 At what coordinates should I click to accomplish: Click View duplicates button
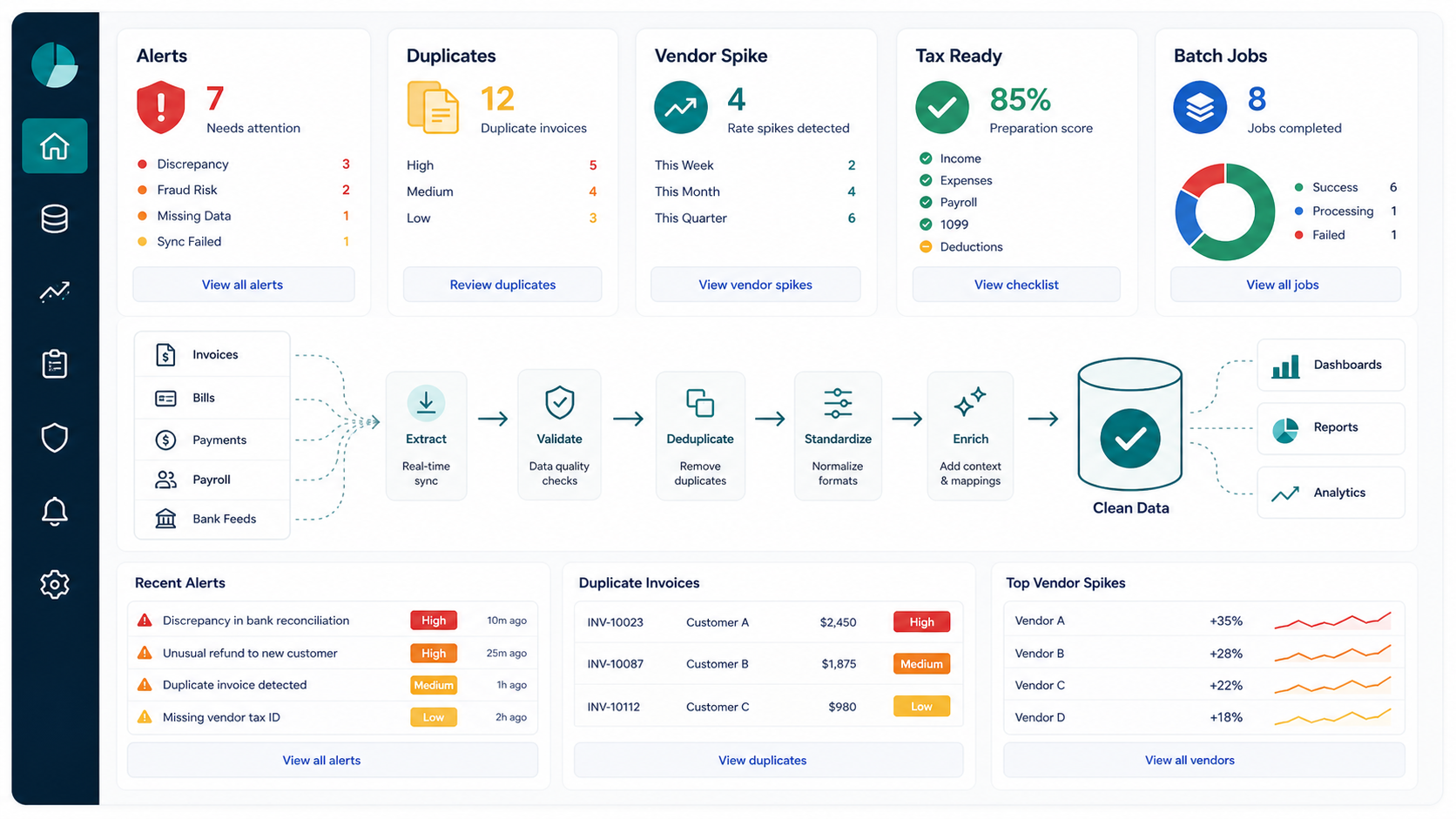(768, 760)
